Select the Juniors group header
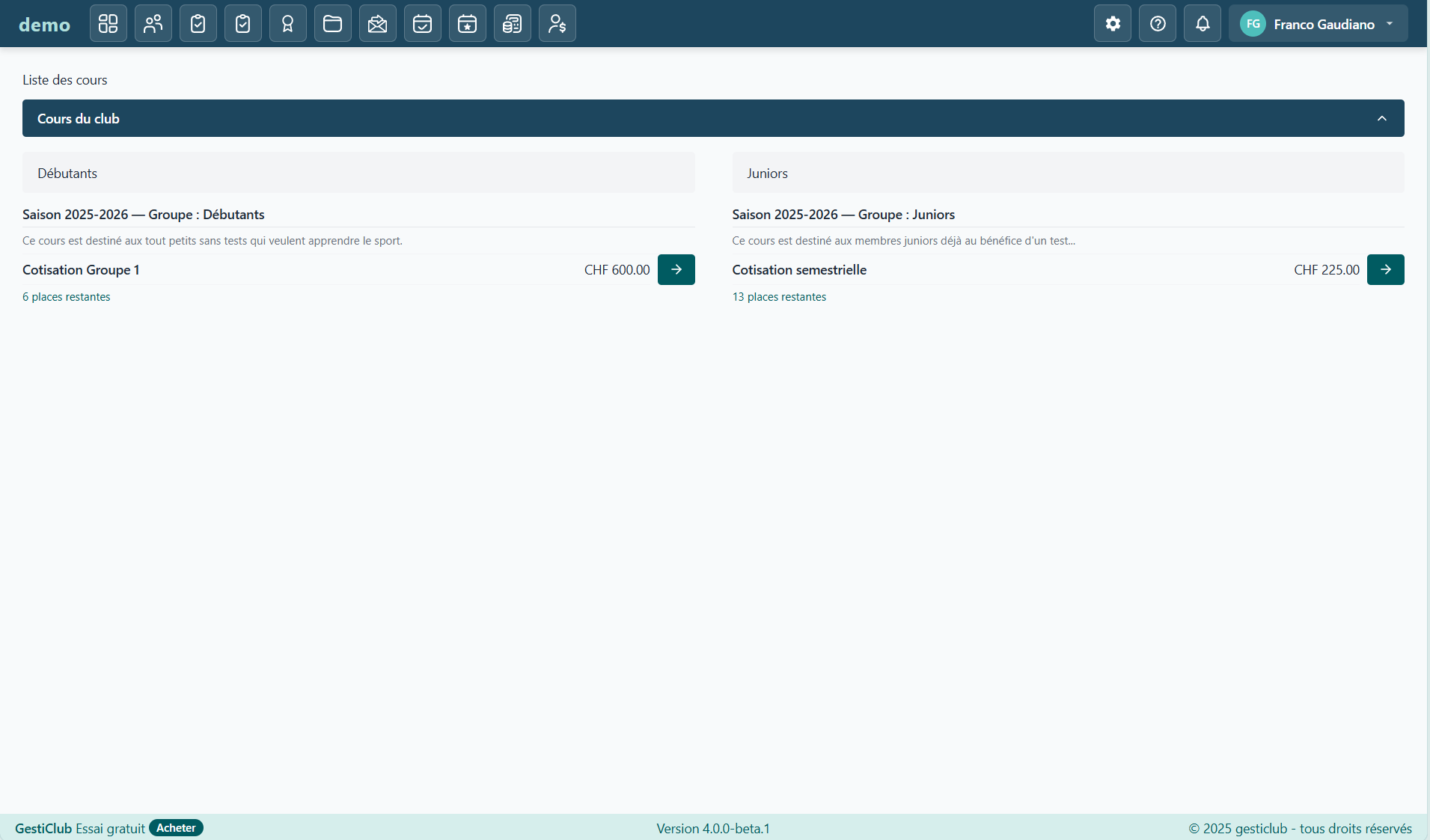The image size is (1430, 840). point(1068,173)
